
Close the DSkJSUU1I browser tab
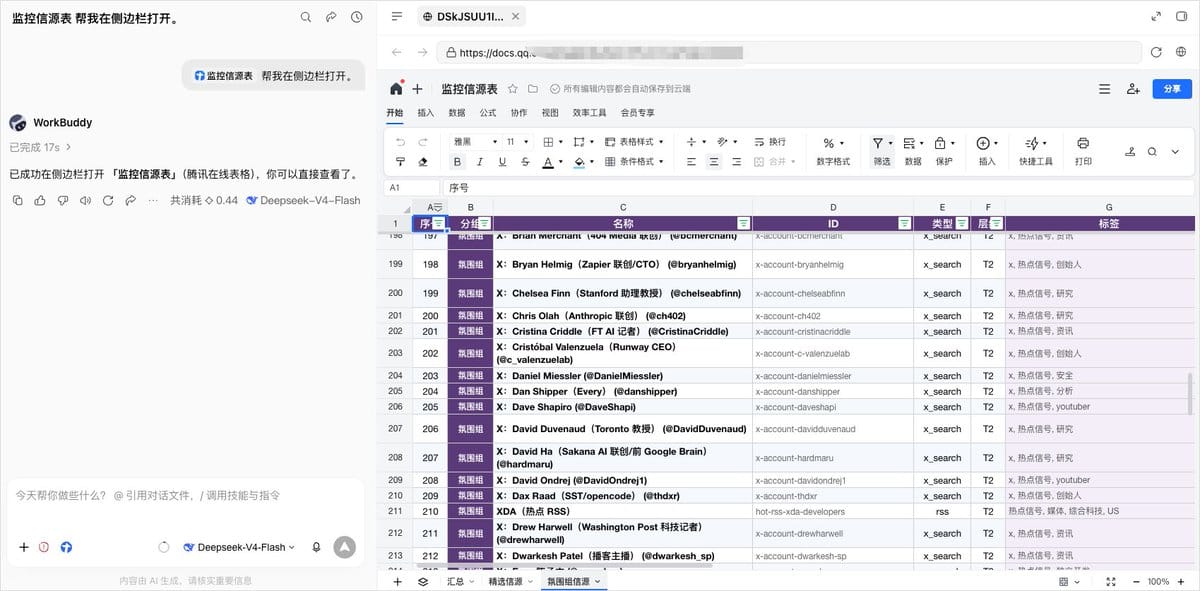515,16
